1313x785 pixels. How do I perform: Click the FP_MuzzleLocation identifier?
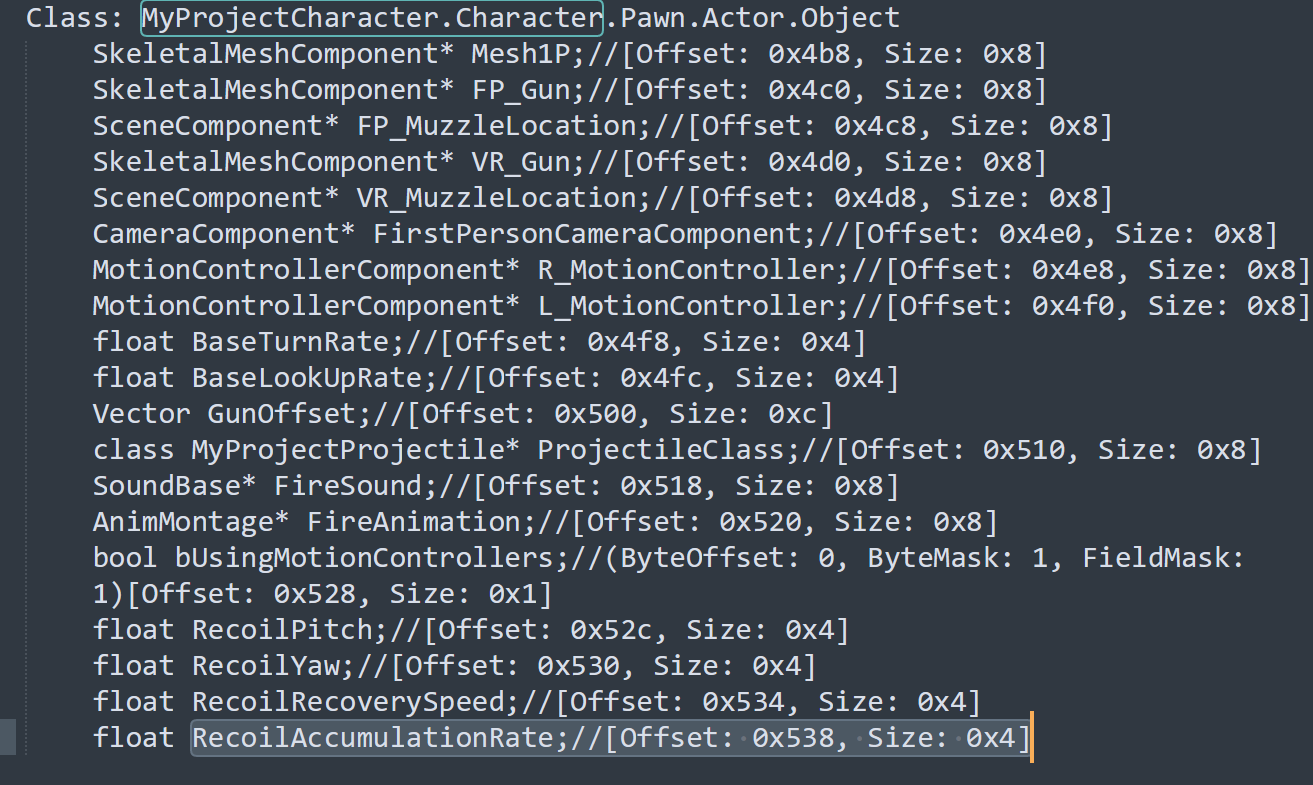pos(496,126)
